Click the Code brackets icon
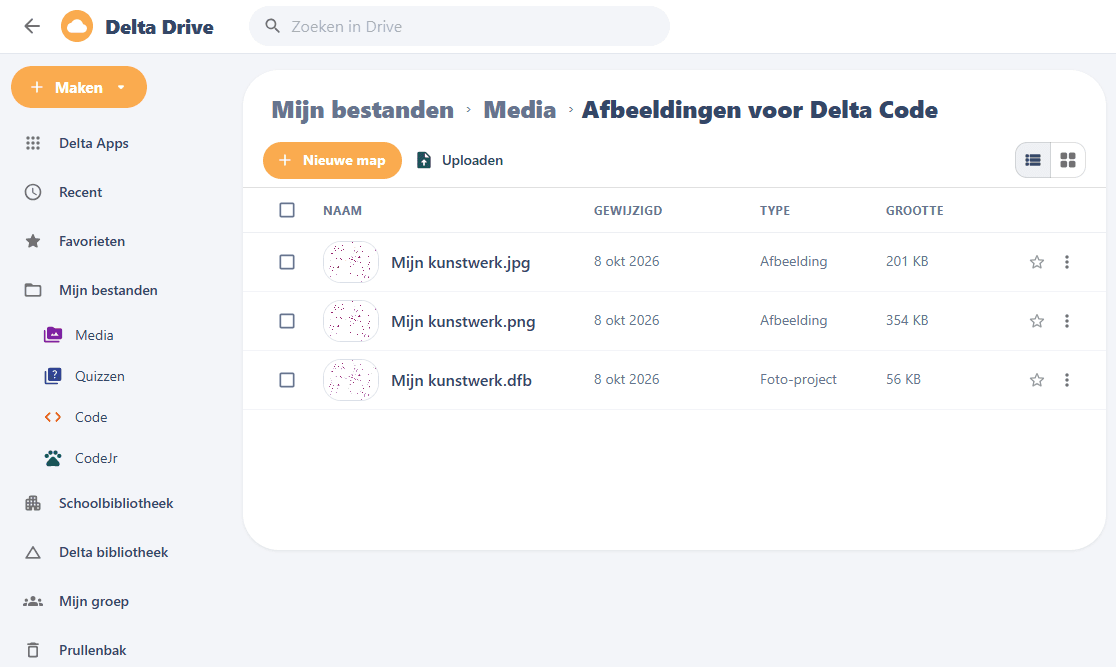This screenshot has height=667, width=1116. [53, 417]
